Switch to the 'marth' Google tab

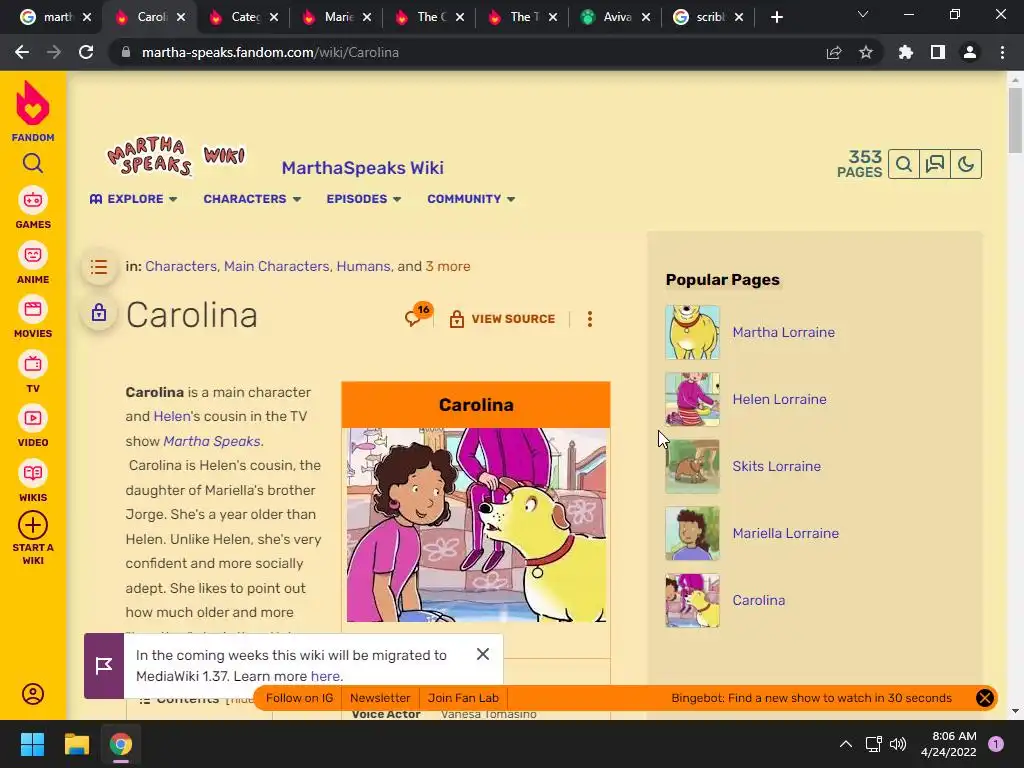click(56, 17)
